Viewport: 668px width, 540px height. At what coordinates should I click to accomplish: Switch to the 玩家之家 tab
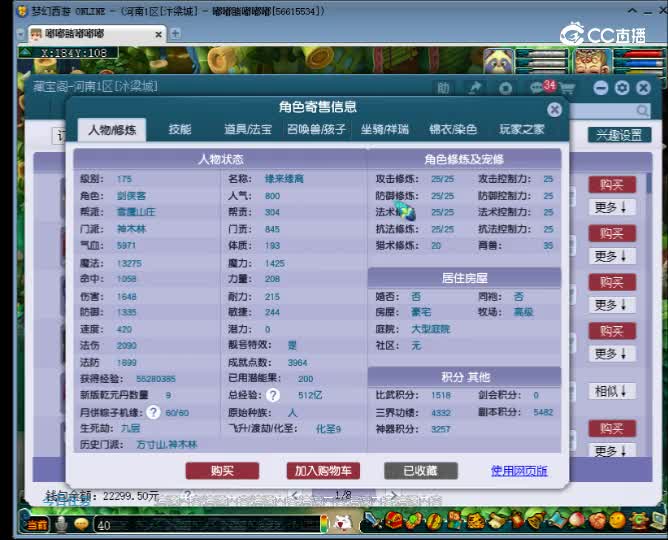521,129
